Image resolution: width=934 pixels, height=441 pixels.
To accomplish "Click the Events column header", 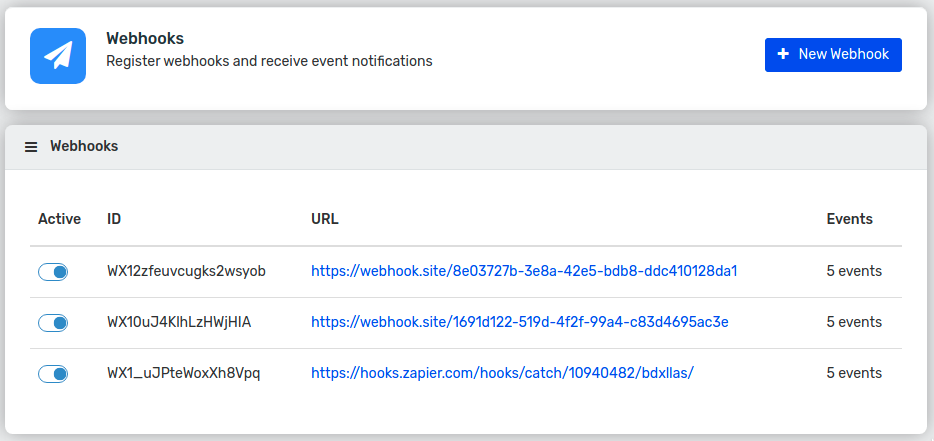I will coord(849,219).
